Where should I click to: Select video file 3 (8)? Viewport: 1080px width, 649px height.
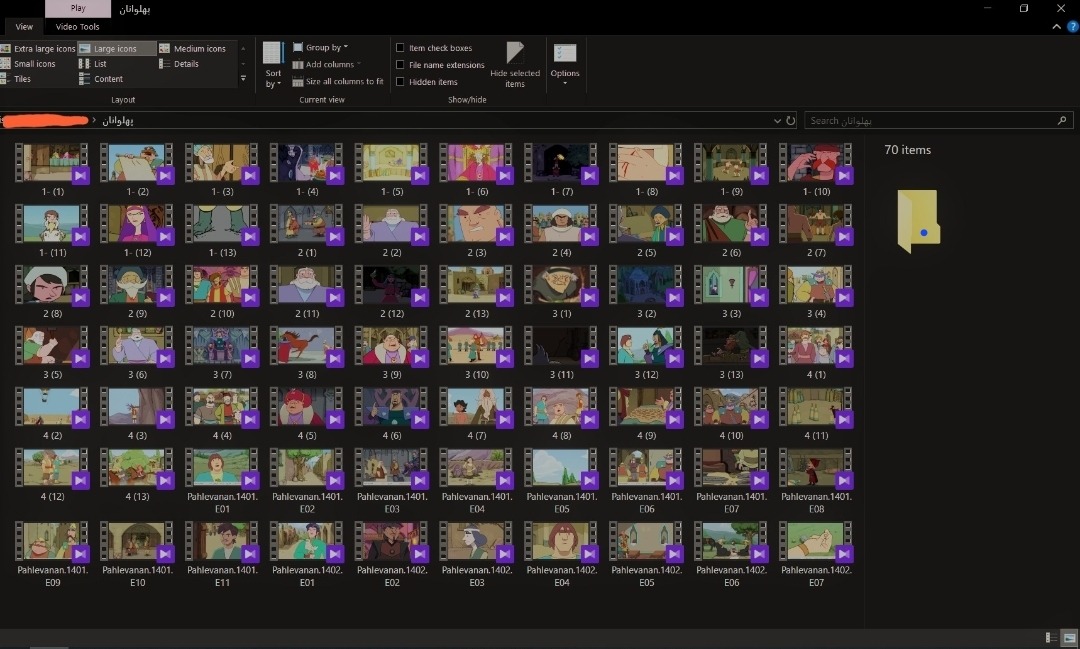tap(307, 353)
